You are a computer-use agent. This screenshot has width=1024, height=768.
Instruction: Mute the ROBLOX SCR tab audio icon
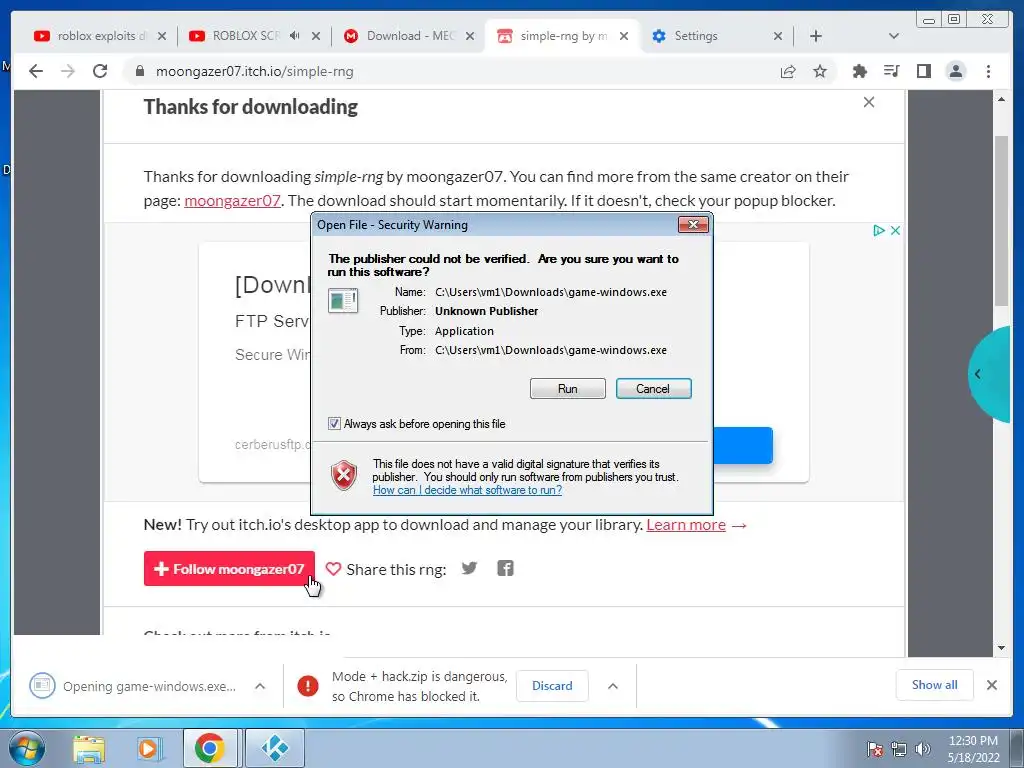[295, 36]
